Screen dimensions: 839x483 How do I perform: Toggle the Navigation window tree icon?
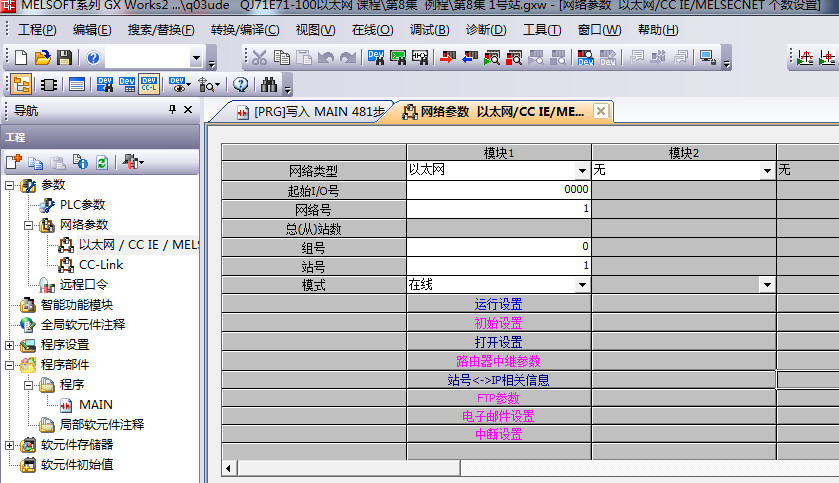tap(21, 85)
